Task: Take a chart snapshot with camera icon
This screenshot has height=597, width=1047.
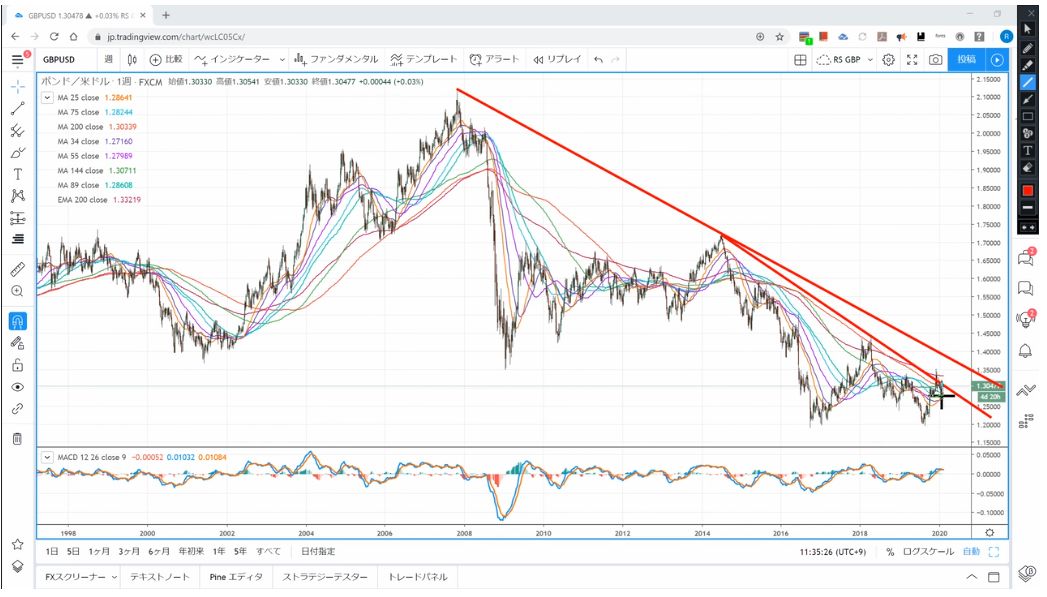Action: click(x=935, y=60)
